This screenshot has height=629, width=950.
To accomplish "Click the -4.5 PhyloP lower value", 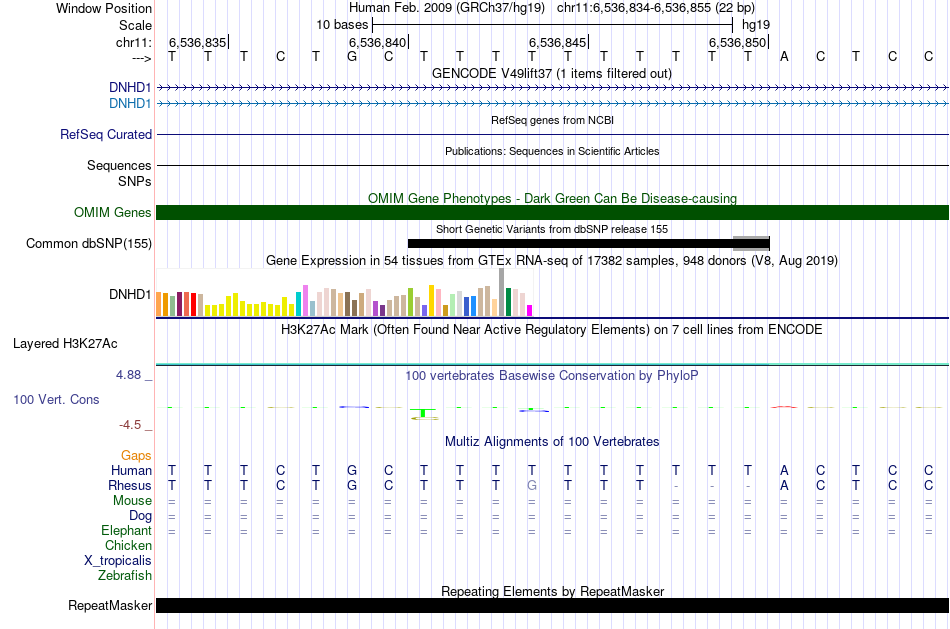I will coord(130,425).
